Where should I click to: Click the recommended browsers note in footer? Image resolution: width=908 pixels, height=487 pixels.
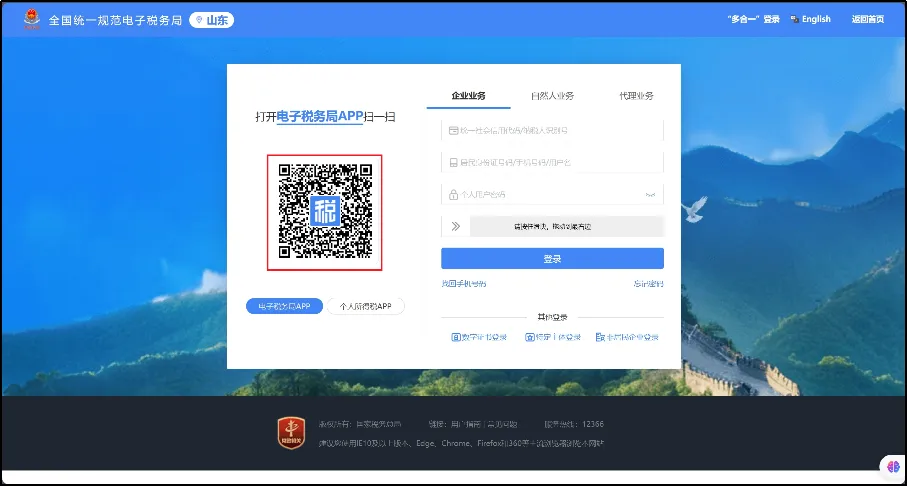[x=461, y=443]
